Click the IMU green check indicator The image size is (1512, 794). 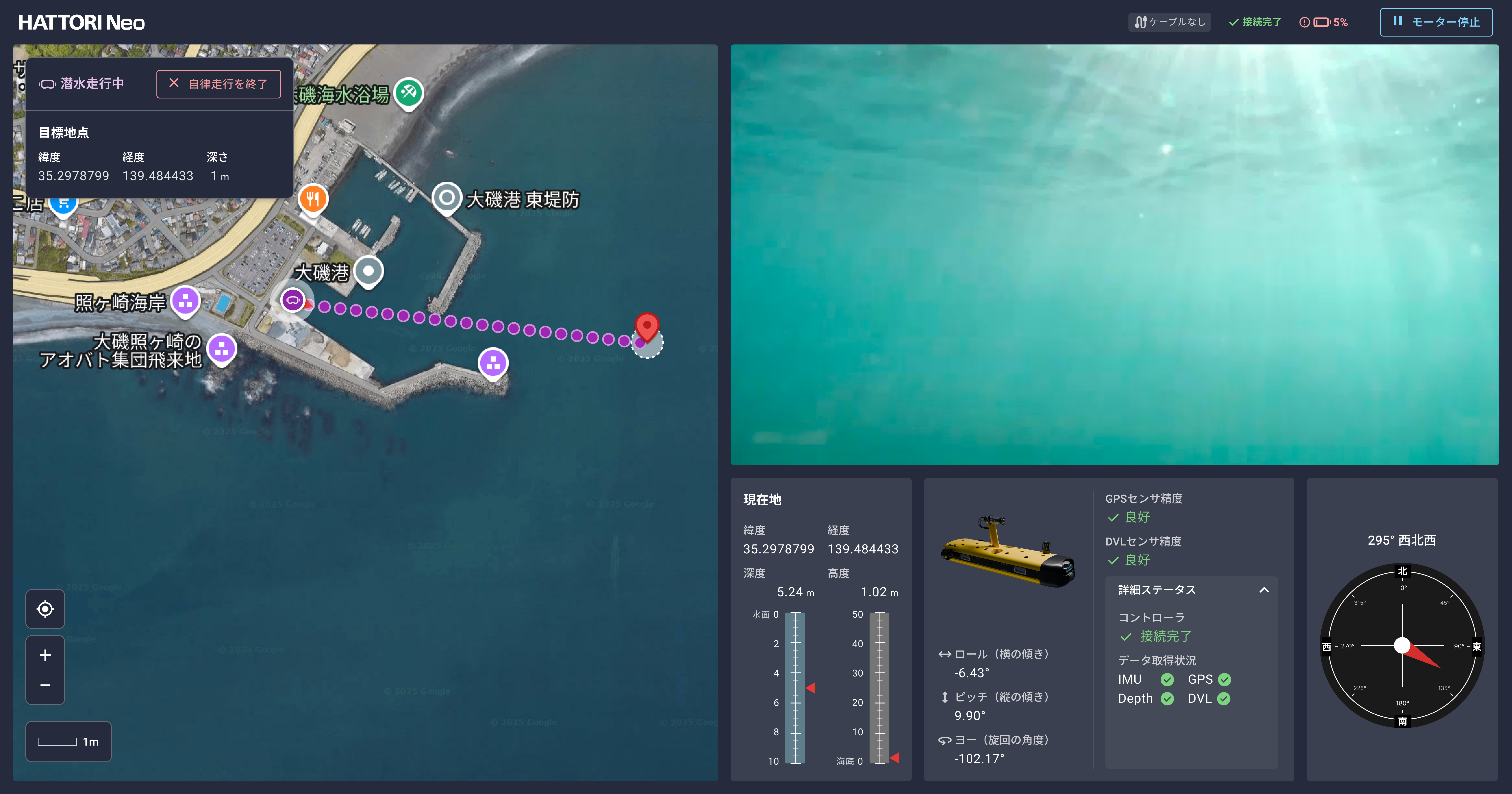coord(1168,680)
